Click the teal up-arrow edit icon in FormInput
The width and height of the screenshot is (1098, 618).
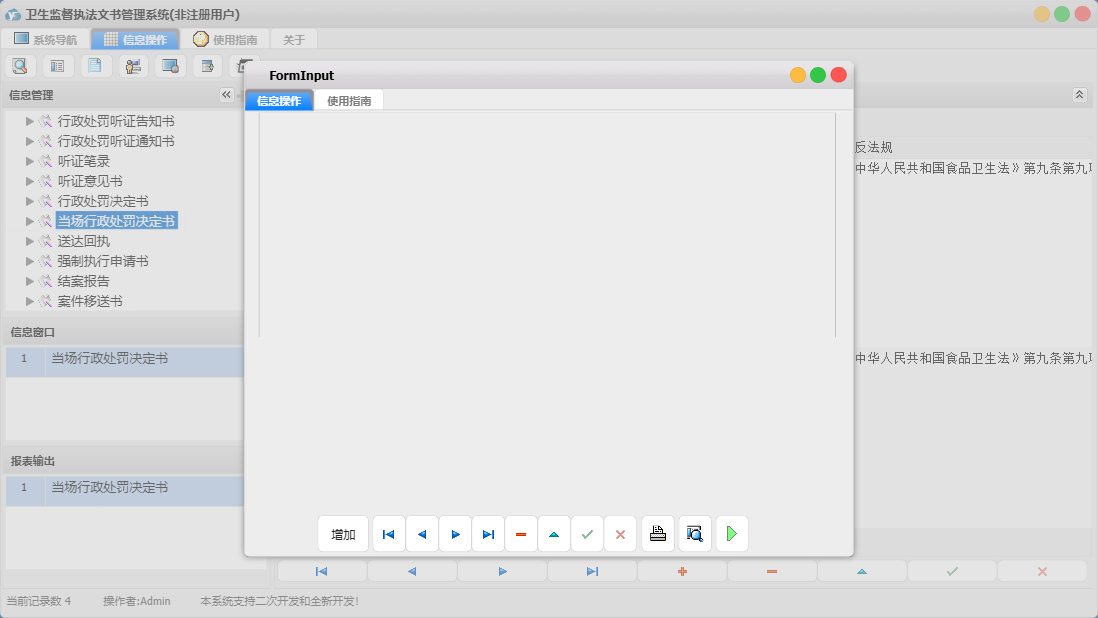(554, 534)
